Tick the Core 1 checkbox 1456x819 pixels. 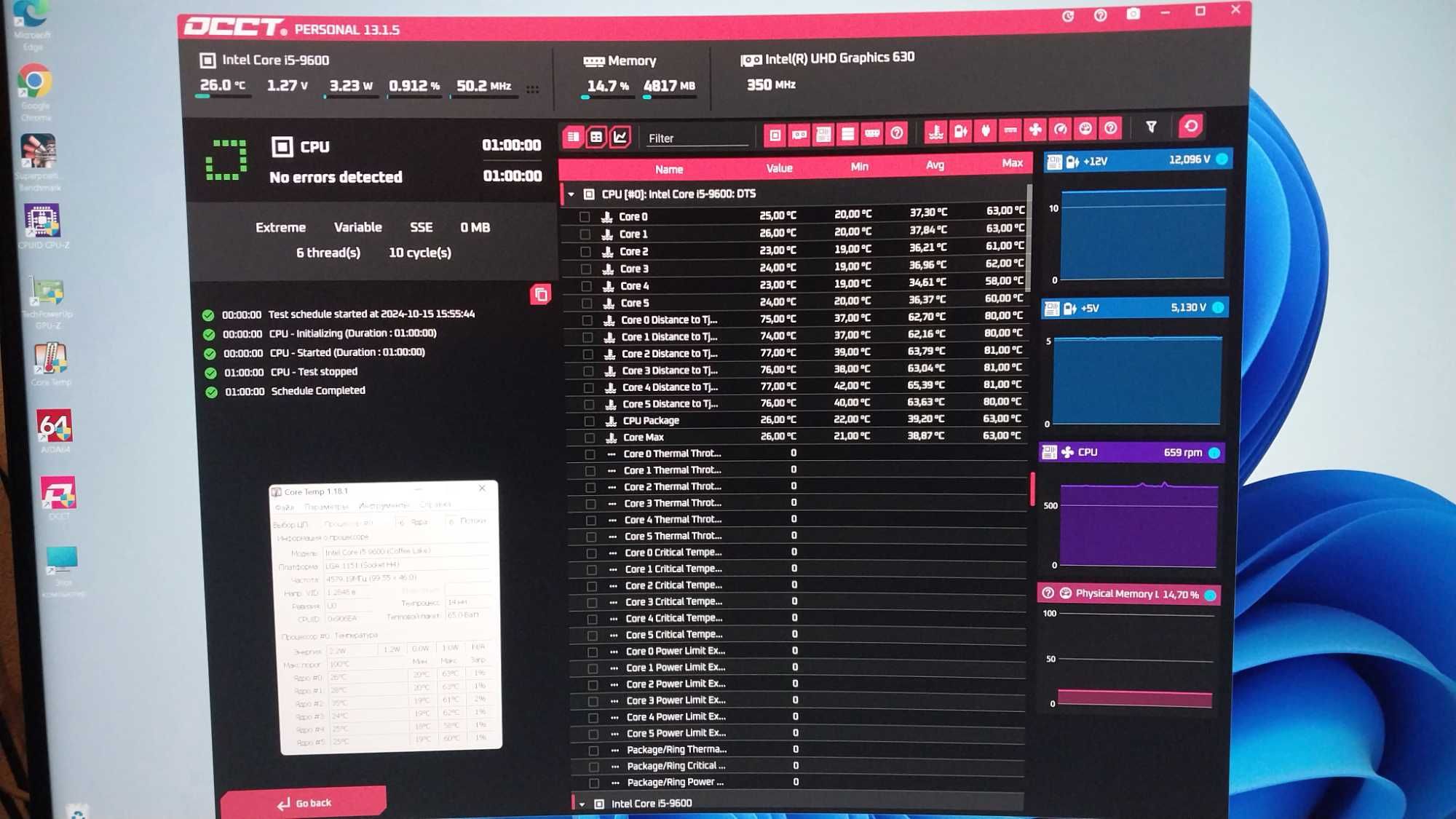[x=585, y=234]
